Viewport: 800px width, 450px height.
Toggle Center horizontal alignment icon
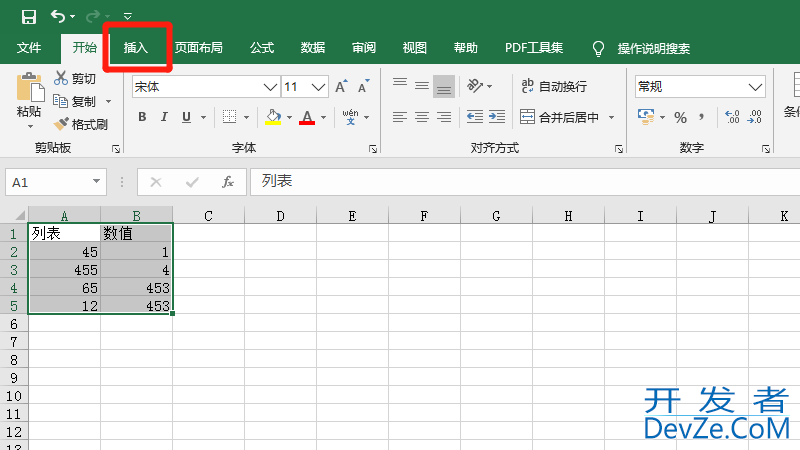click(x=422, y=117)
